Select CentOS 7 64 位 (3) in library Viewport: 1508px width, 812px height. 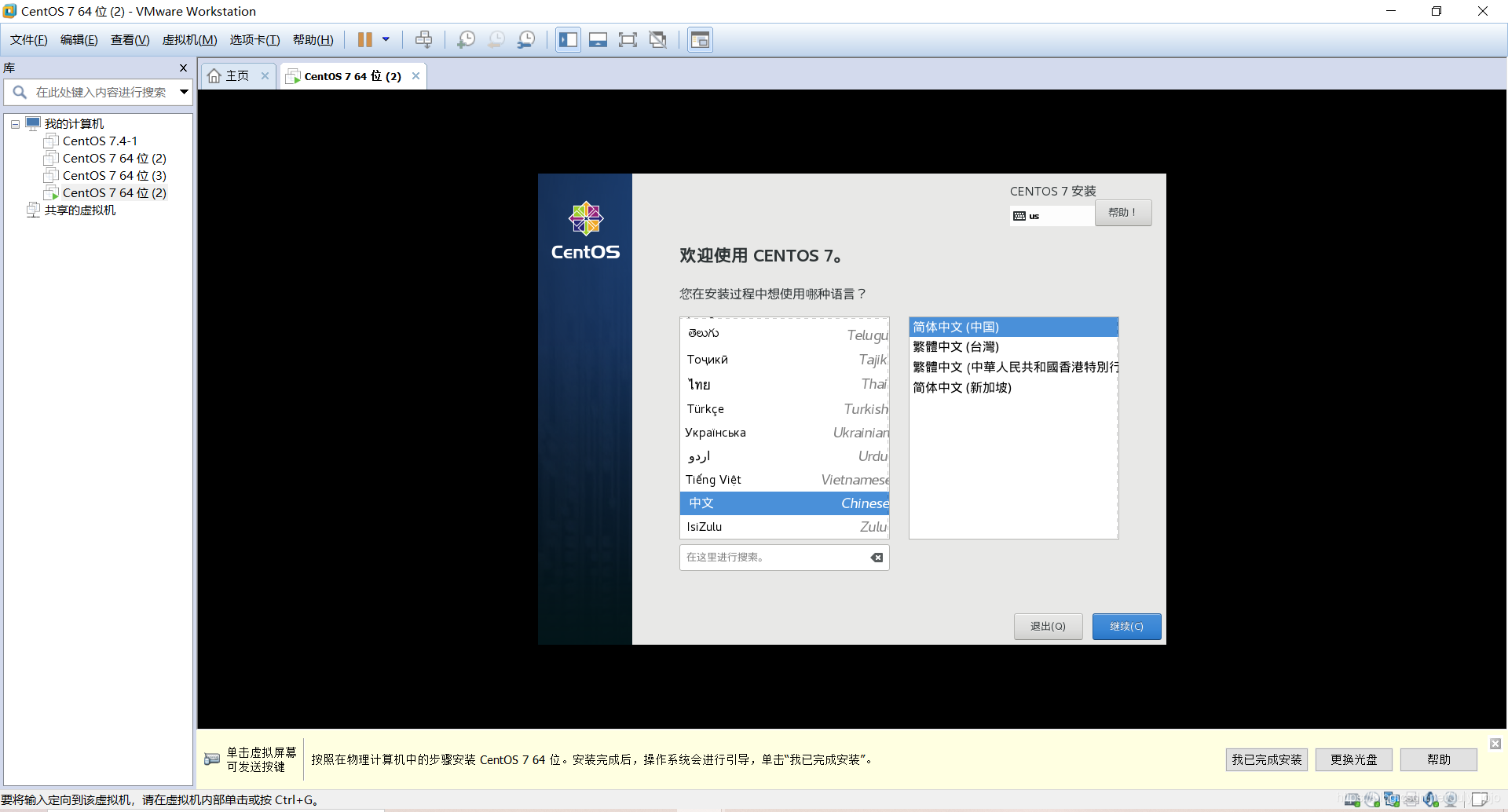114,176
